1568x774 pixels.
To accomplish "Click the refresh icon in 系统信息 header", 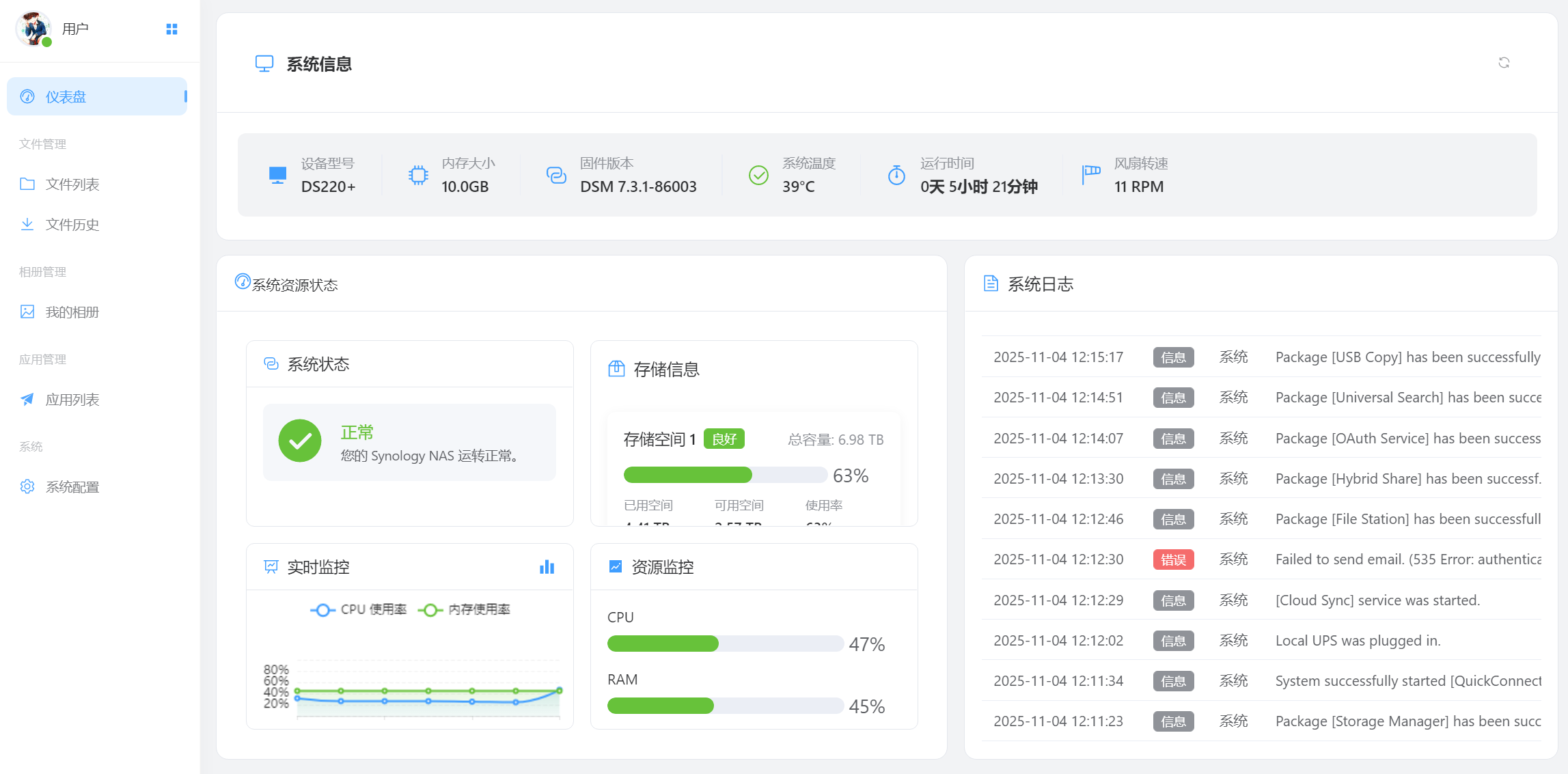I will coord(1504,63).
